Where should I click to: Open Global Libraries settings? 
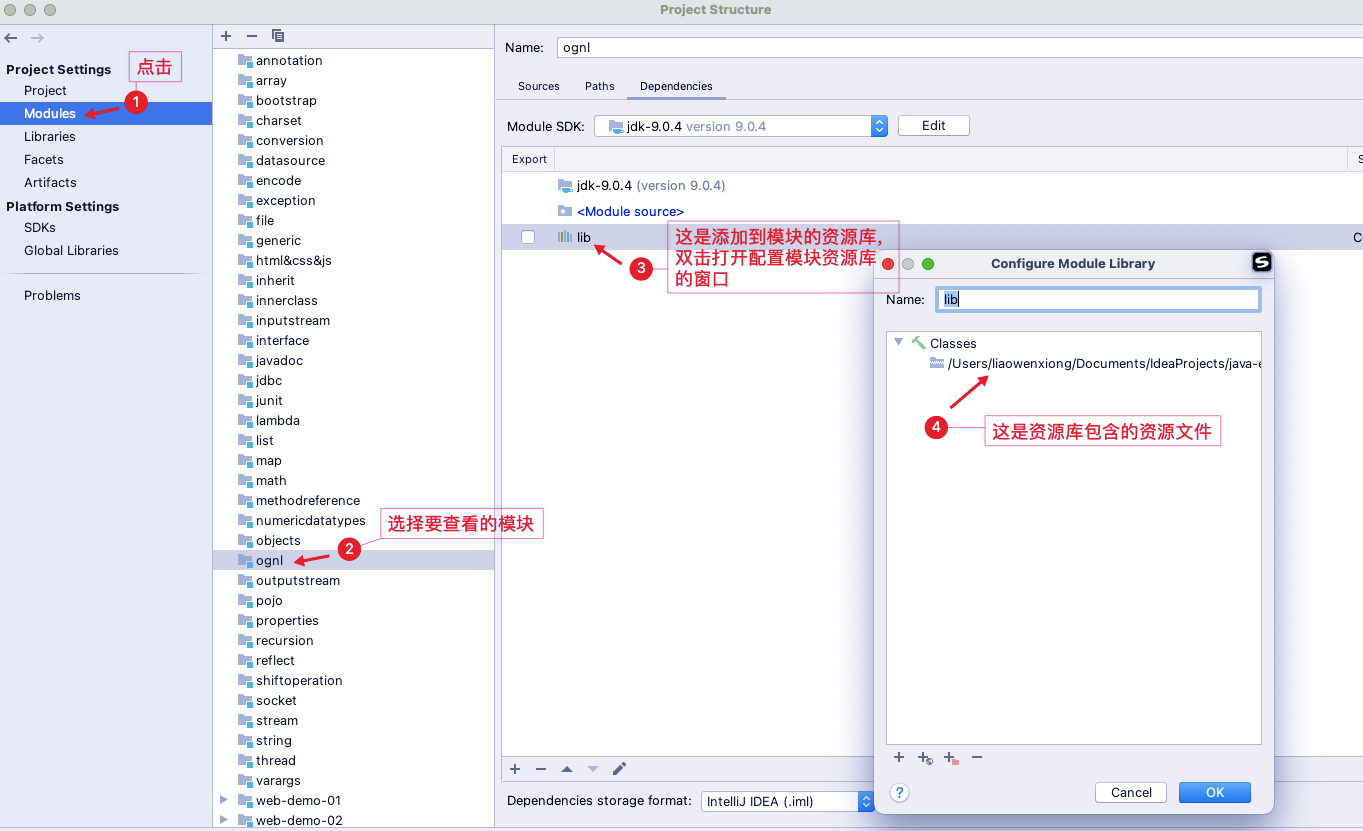(x=71, y=250)
